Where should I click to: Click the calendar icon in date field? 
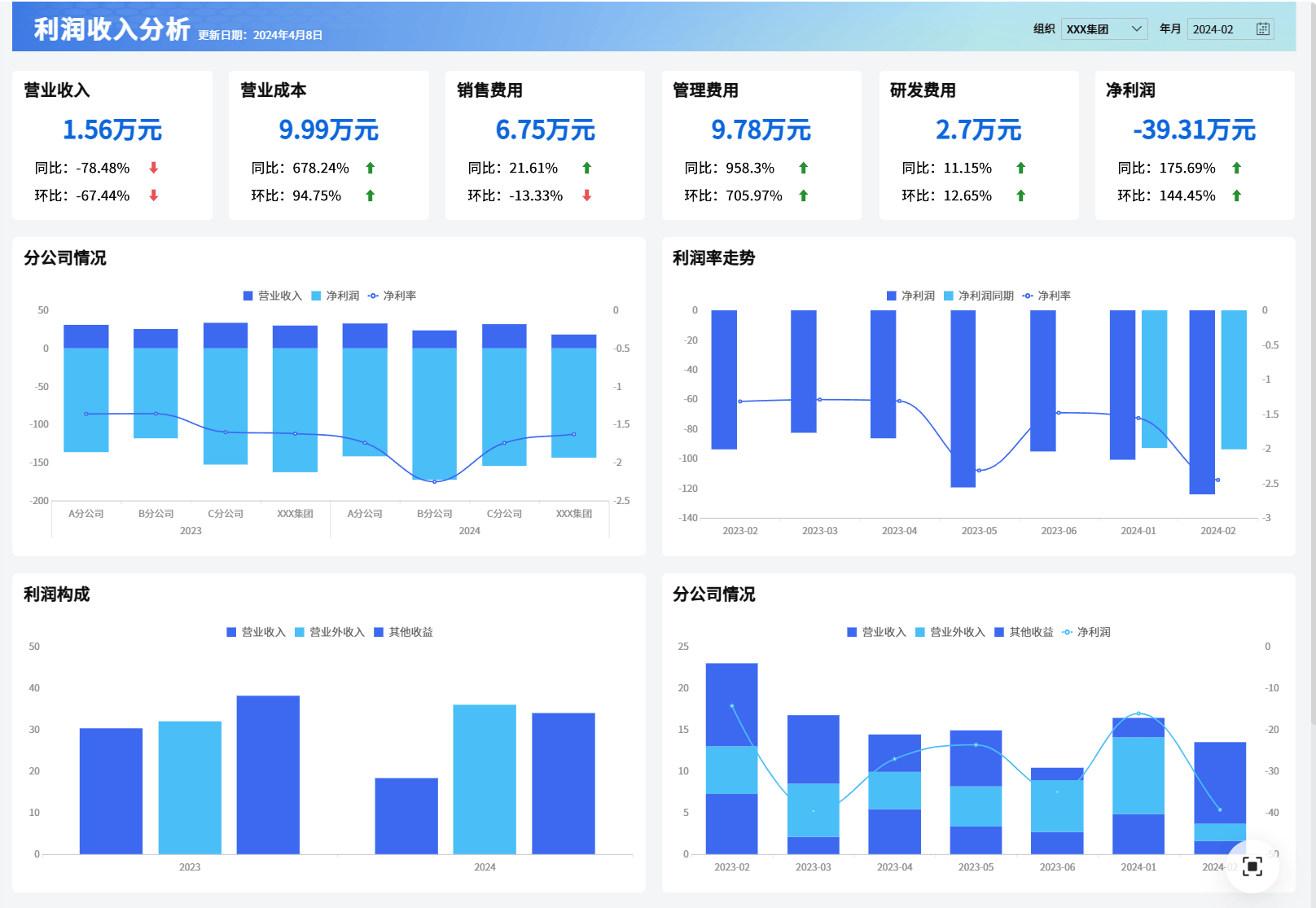(1262, 29)
